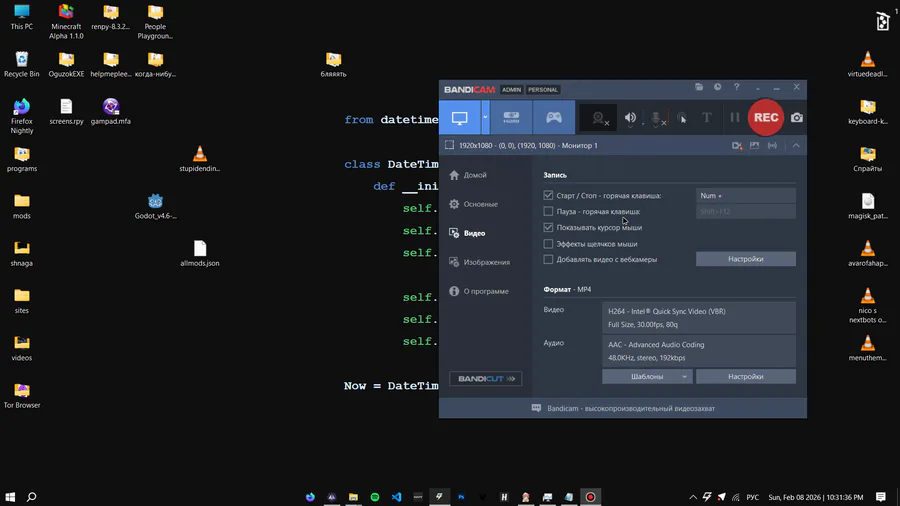Toggle Показывать курсор мыши checkbox
This screenshot has height=506, width=900.
click(548, 228)
